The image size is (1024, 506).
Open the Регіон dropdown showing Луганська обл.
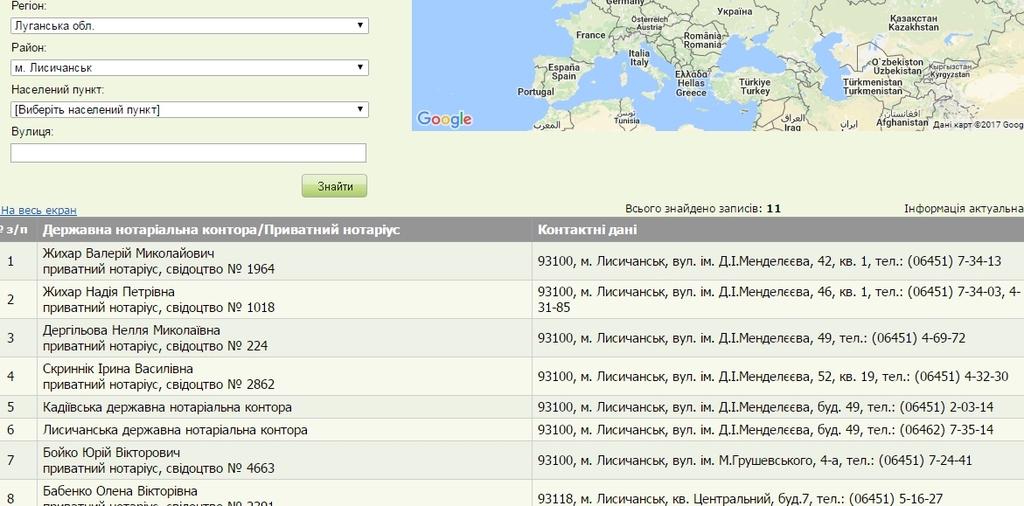pyautogui.click(x=189, y=26)
